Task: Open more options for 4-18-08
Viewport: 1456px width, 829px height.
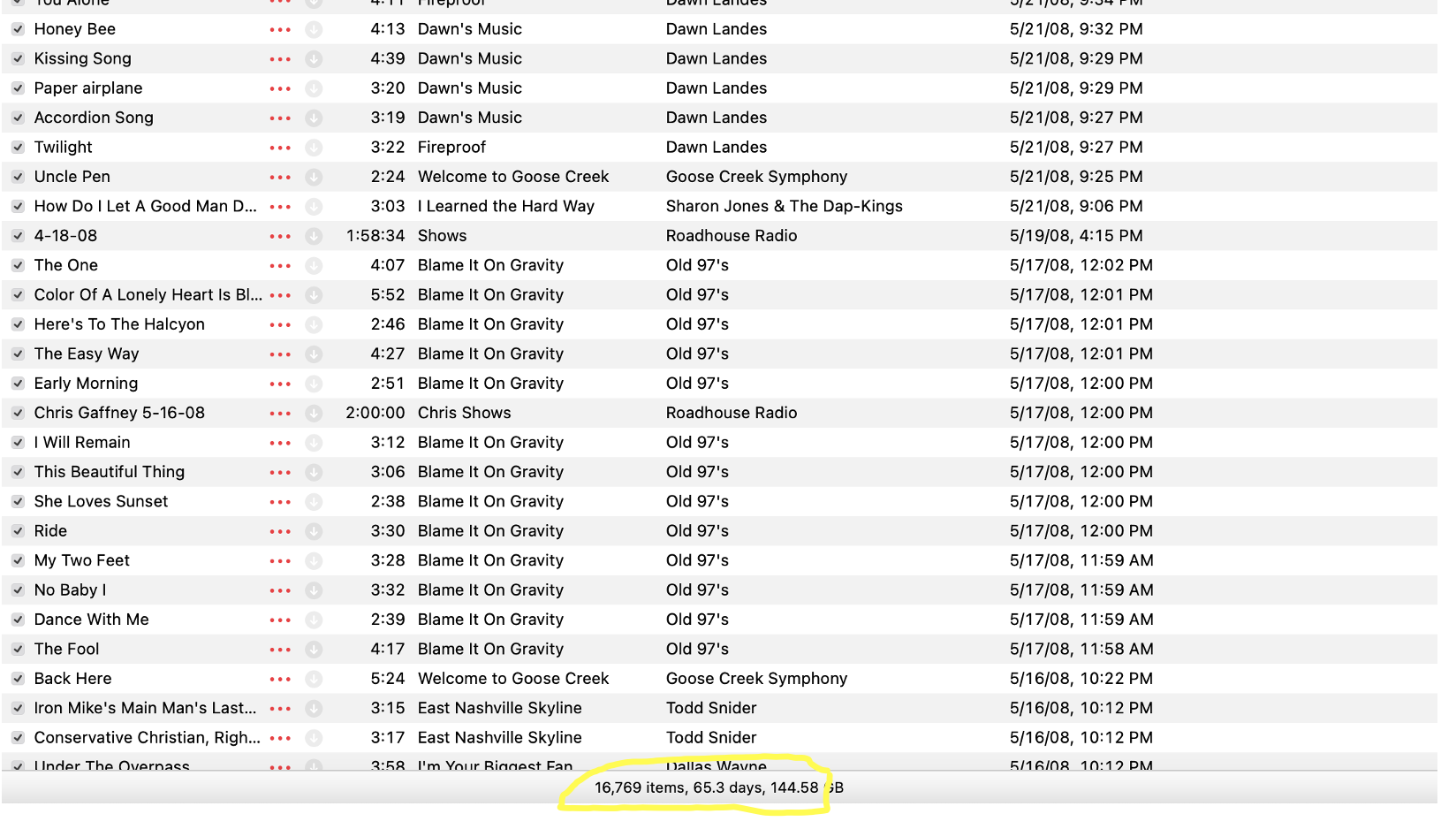Action: [x=280, y=236]
